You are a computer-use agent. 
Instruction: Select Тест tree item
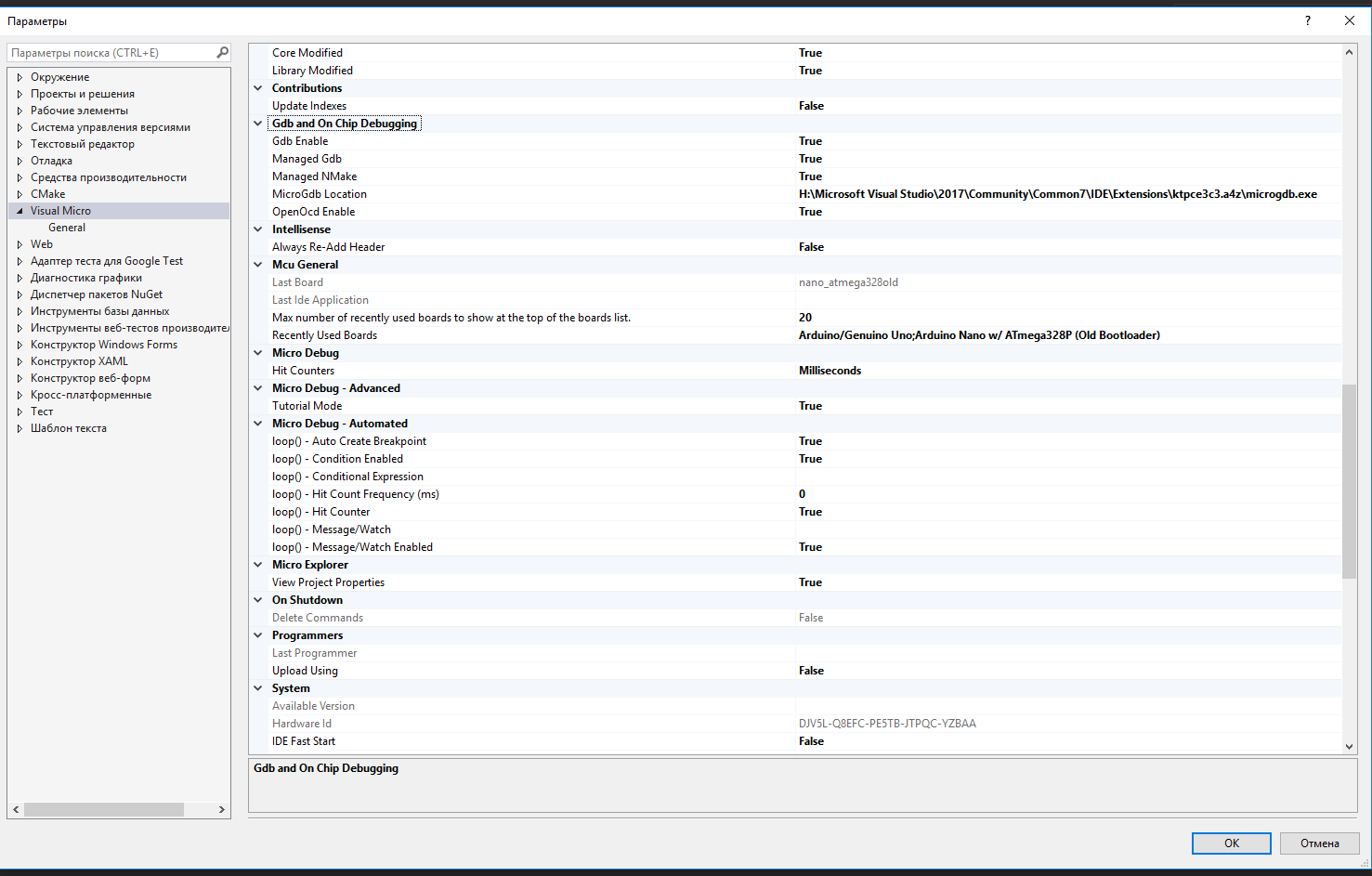pos(42,412)
